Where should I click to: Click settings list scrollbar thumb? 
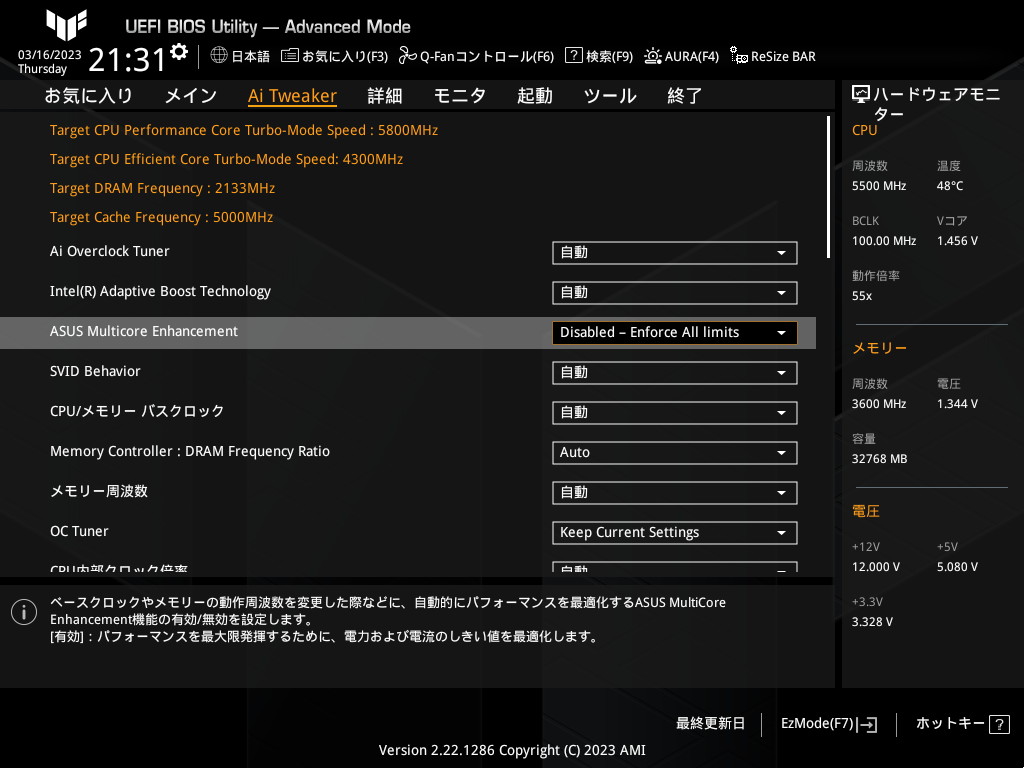(829, 187)
